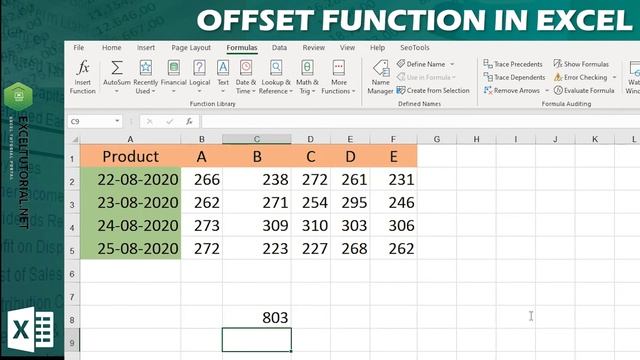
Task: Expand the AutoSum dropdown arrow
Action: point(117,91)
